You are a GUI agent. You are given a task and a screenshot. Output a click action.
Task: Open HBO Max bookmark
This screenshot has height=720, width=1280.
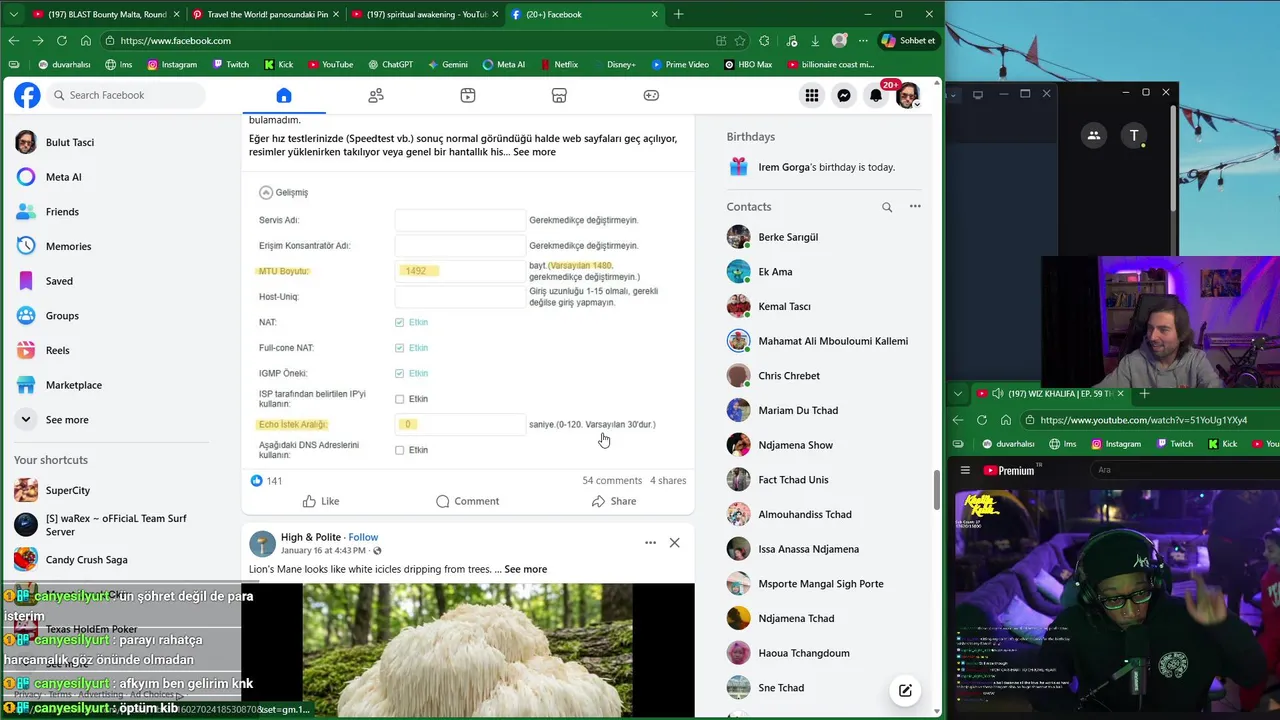(748, 64)
